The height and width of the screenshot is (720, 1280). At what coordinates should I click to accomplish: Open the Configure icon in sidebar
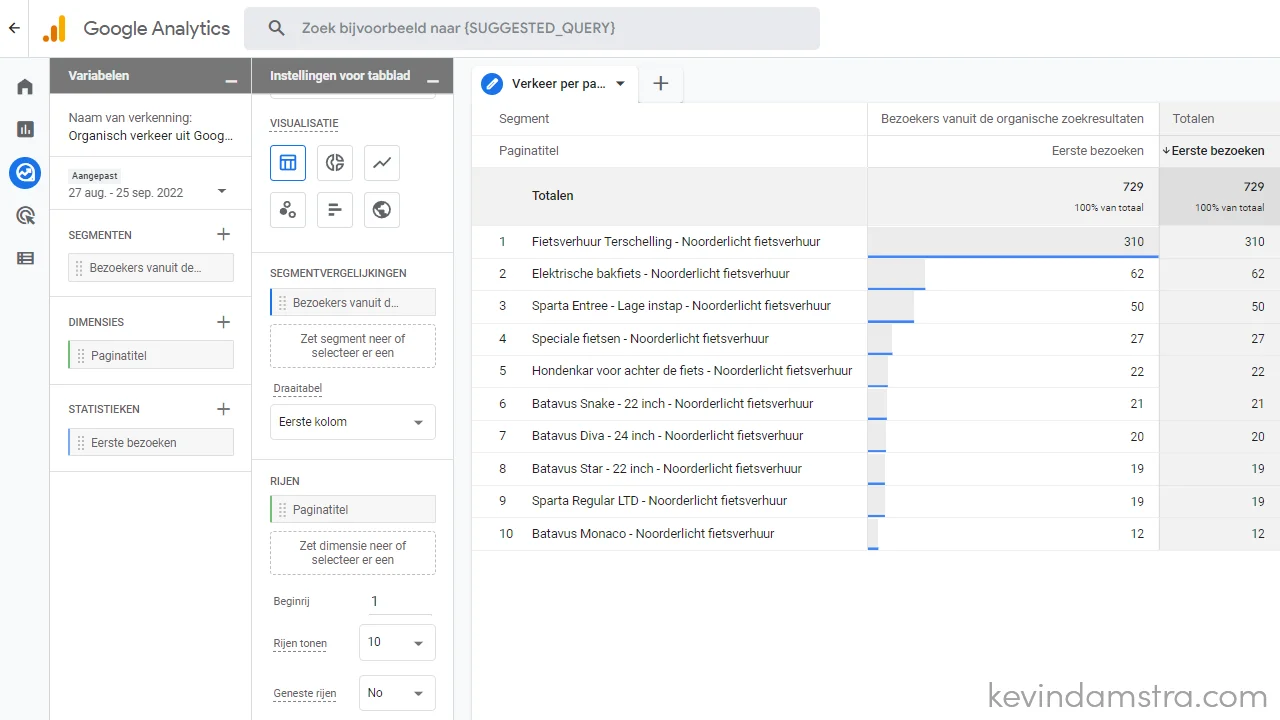point(25,258)
